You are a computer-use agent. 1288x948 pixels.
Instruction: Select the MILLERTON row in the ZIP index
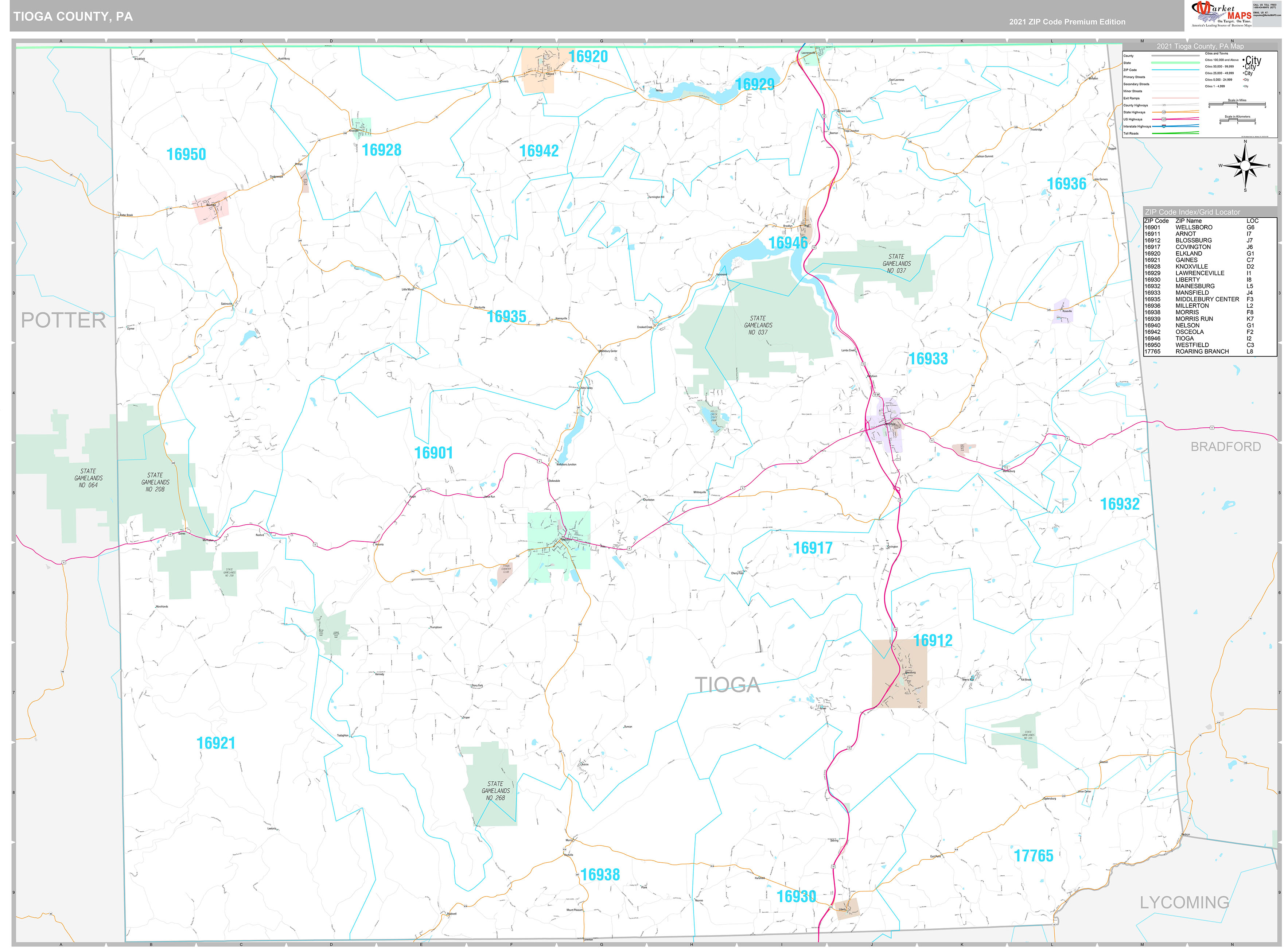[1210, 306]
